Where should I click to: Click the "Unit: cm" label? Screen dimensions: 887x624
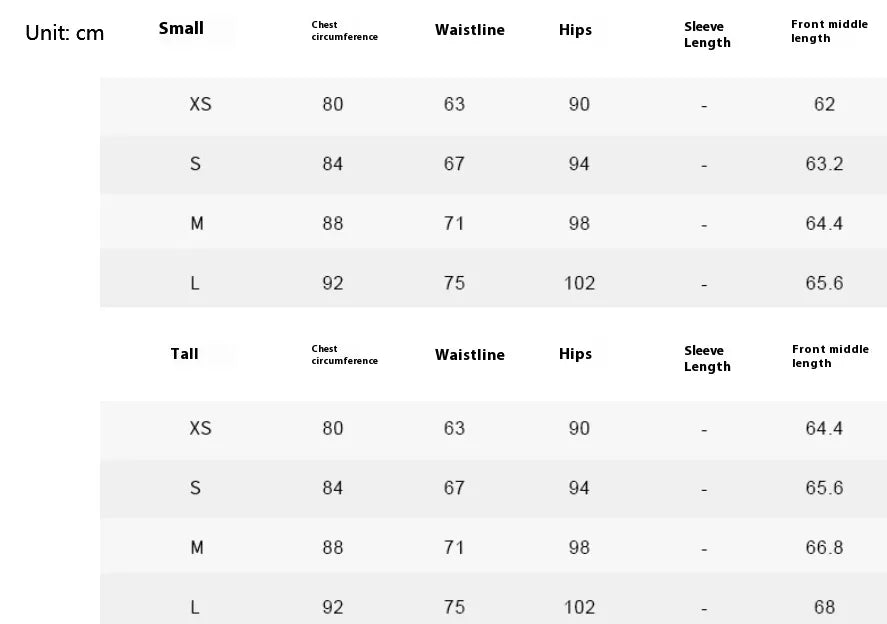pyautogui.click(x=64, y=33)
